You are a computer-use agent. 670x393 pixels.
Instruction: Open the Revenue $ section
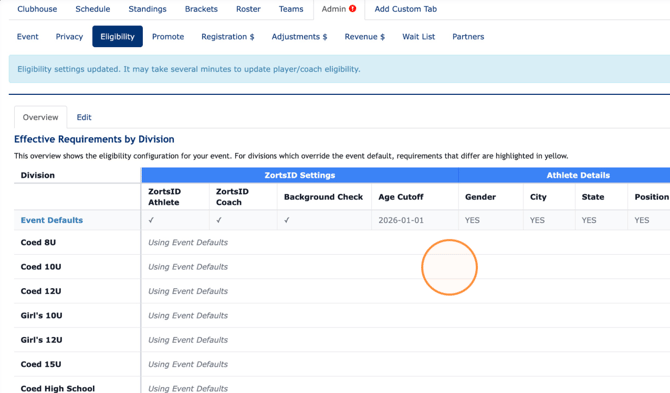click(x=364, y=37)
